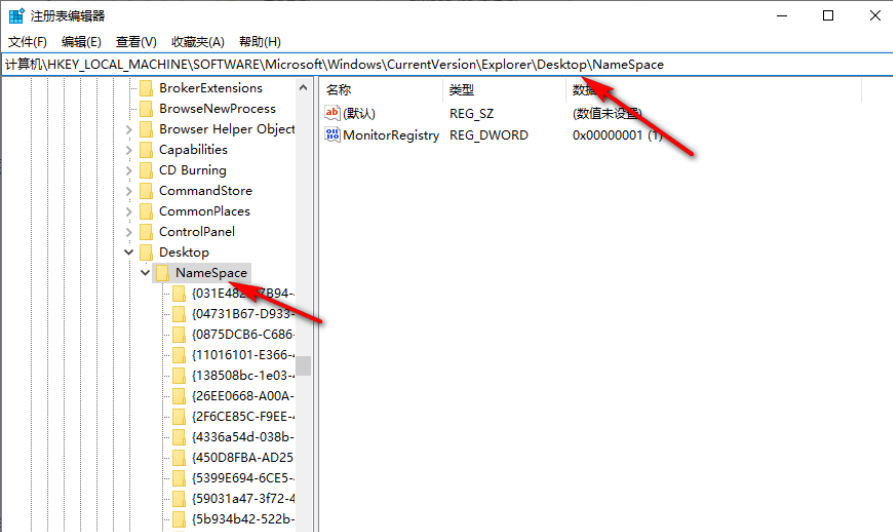Select the {5b934b42-522b tree label
The image size is (893, 532).
pyautogui.click(x=243, y=519)
